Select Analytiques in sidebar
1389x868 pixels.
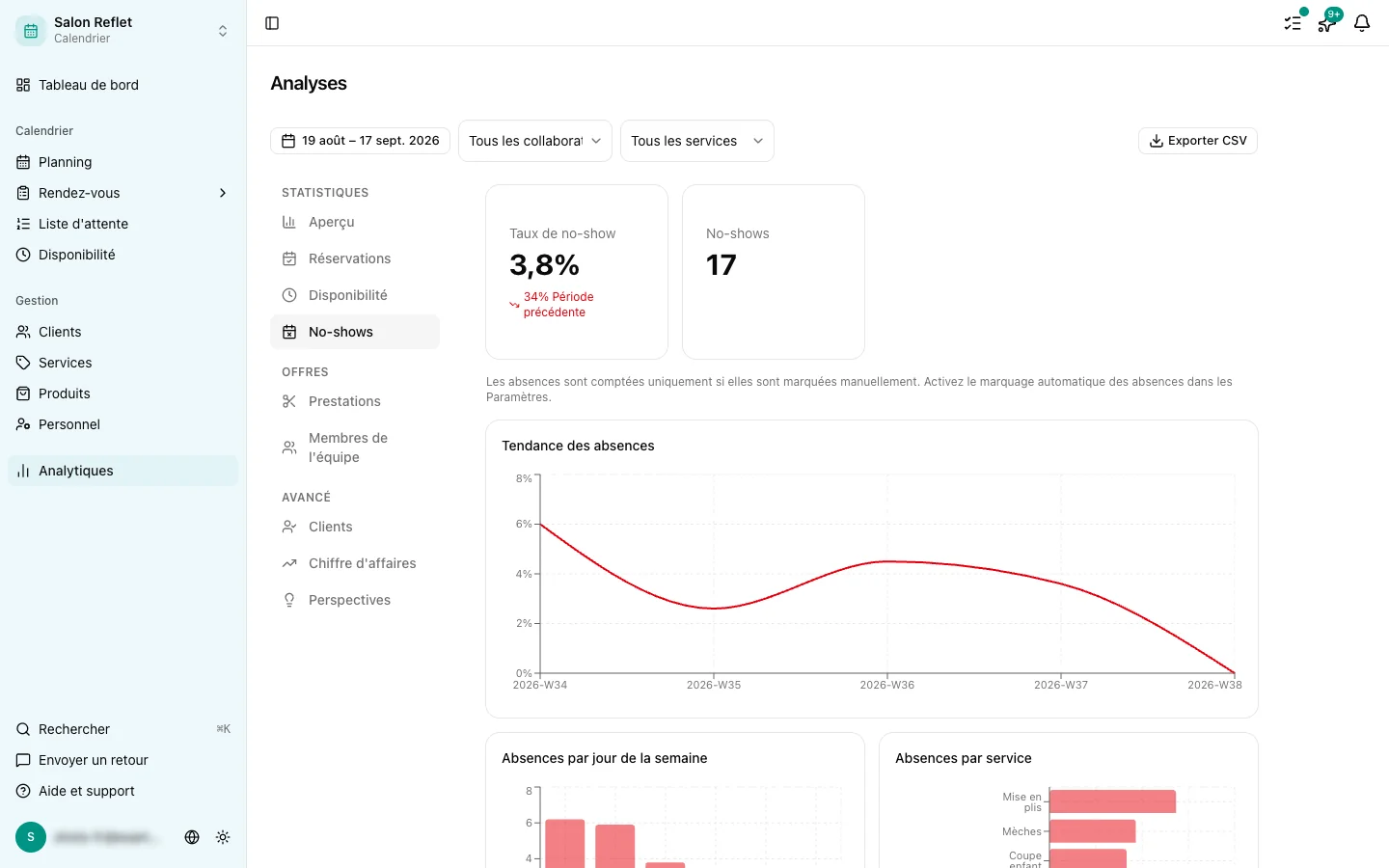pyautogui.click(x=123, y=471)
